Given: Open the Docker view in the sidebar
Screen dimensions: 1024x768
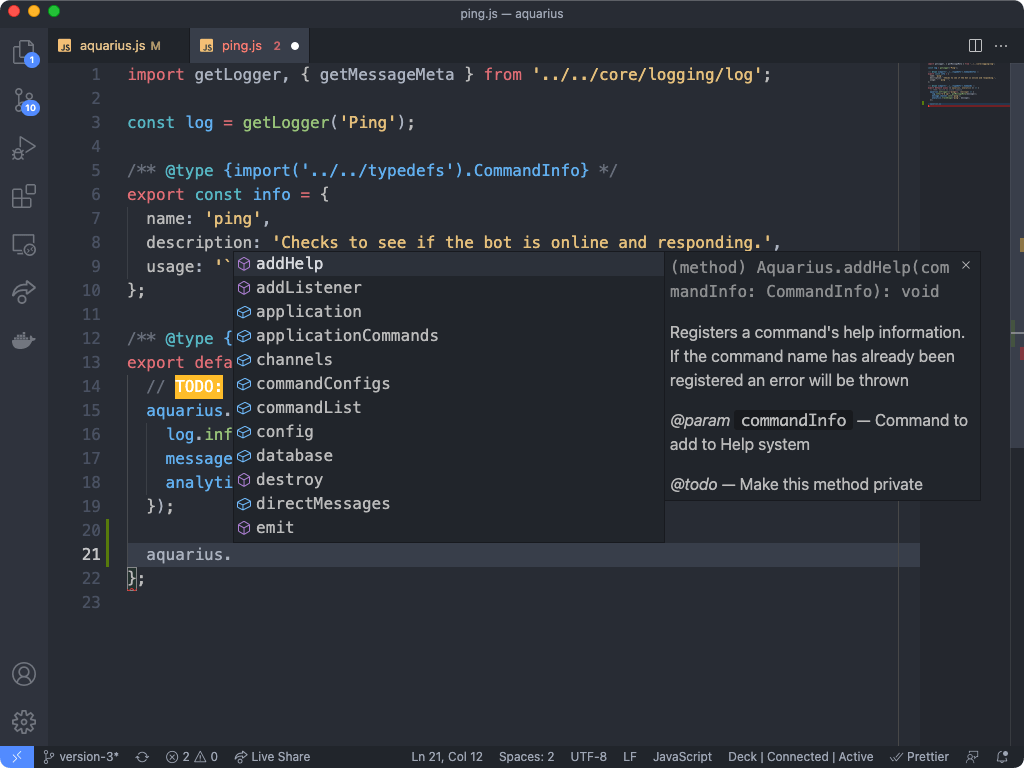Looking at the screenshot, I should point(24,339).
